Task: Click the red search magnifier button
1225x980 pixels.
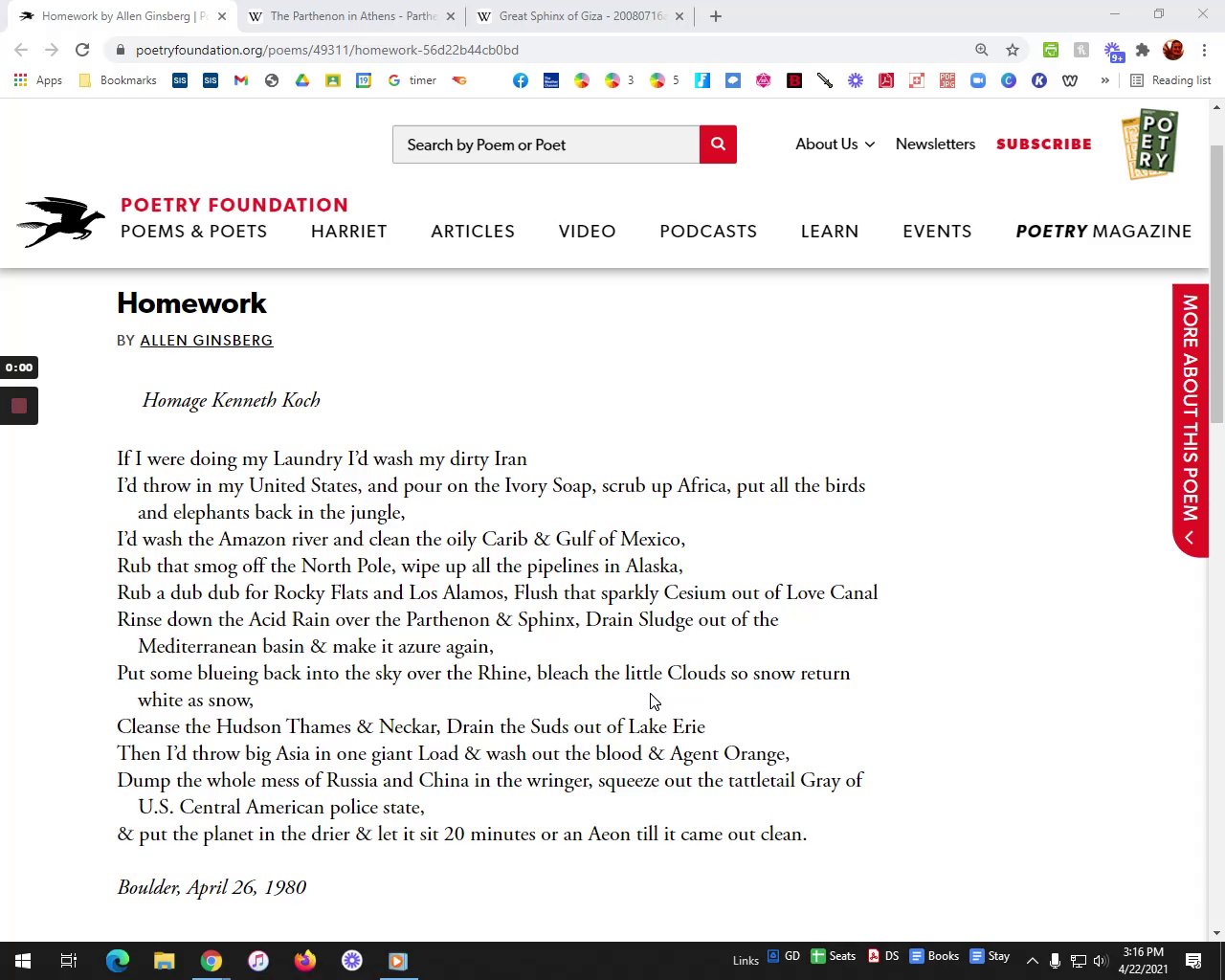Action: tap(718, 145)
